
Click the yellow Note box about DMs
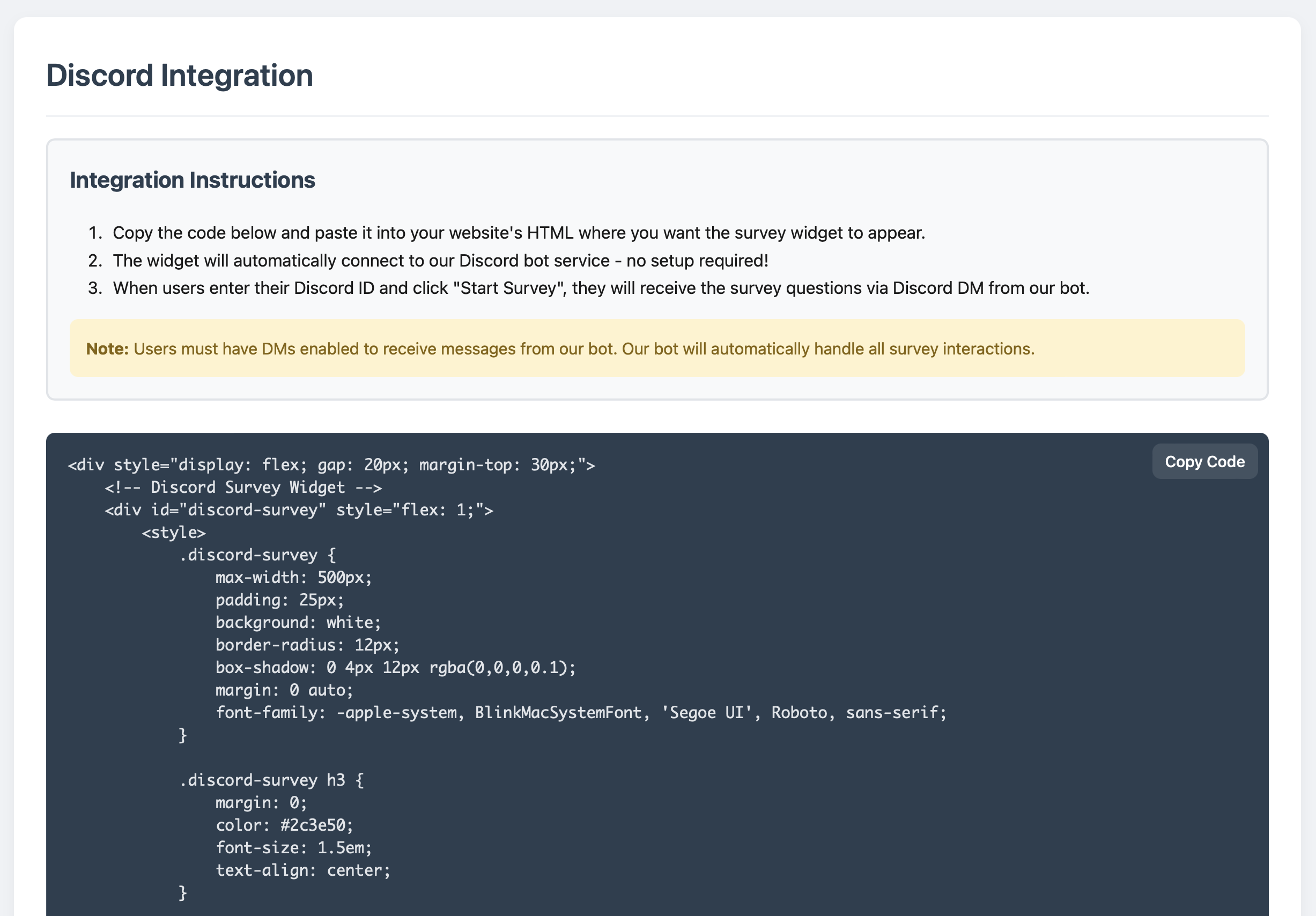tap(657, 348)
